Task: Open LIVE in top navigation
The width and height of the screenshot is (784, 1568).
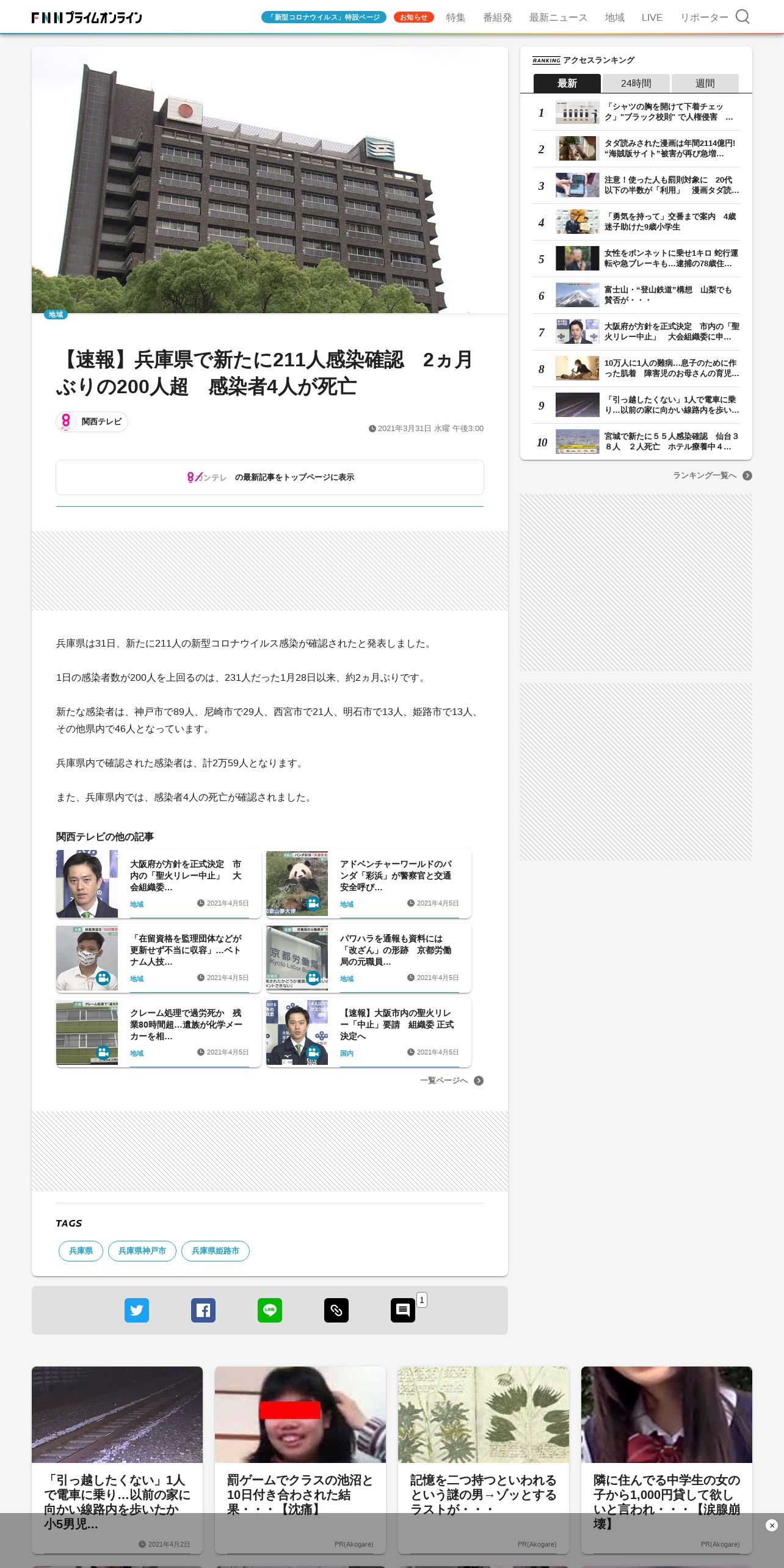Action: click(x=652, y=18)
